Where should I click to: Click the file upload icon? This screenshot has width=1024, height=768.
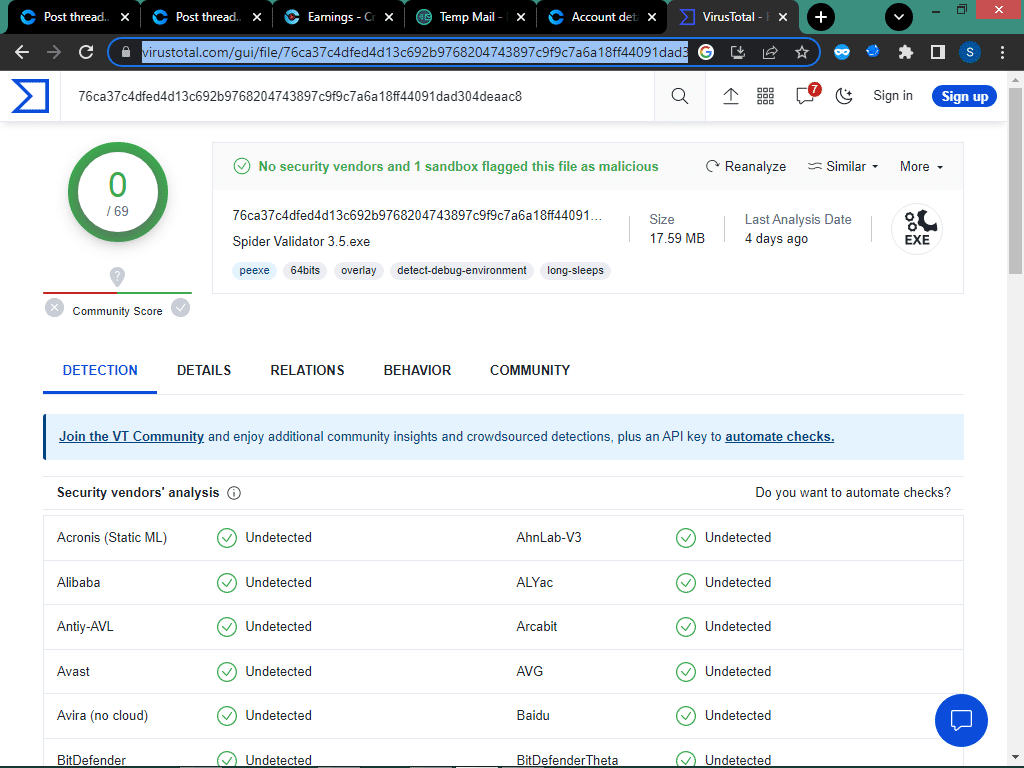point(731,96)
